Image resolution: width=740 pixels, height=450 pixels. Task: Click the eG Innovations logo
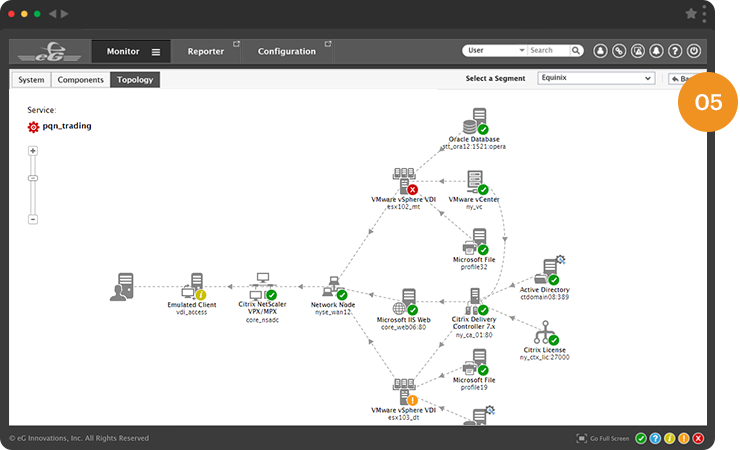tap(50, 52)
